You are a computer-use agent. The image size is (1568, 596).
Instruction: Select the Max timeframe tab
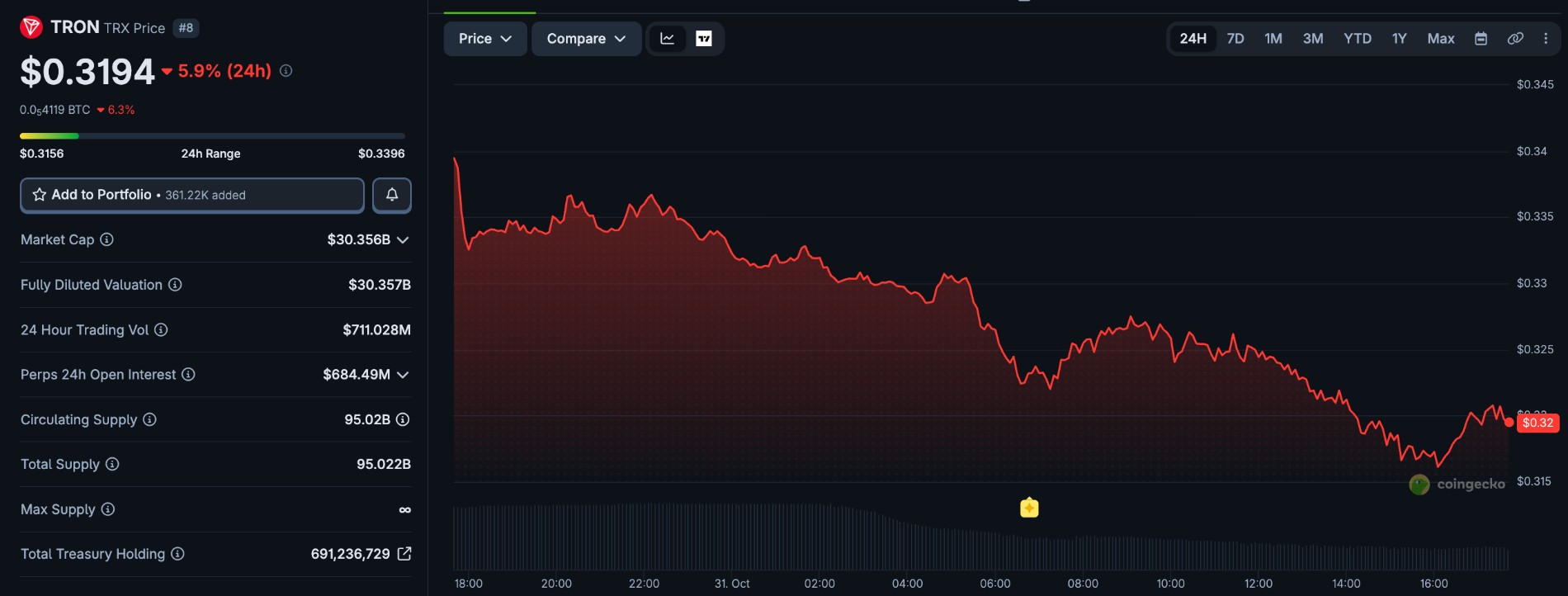[1441, 39]
